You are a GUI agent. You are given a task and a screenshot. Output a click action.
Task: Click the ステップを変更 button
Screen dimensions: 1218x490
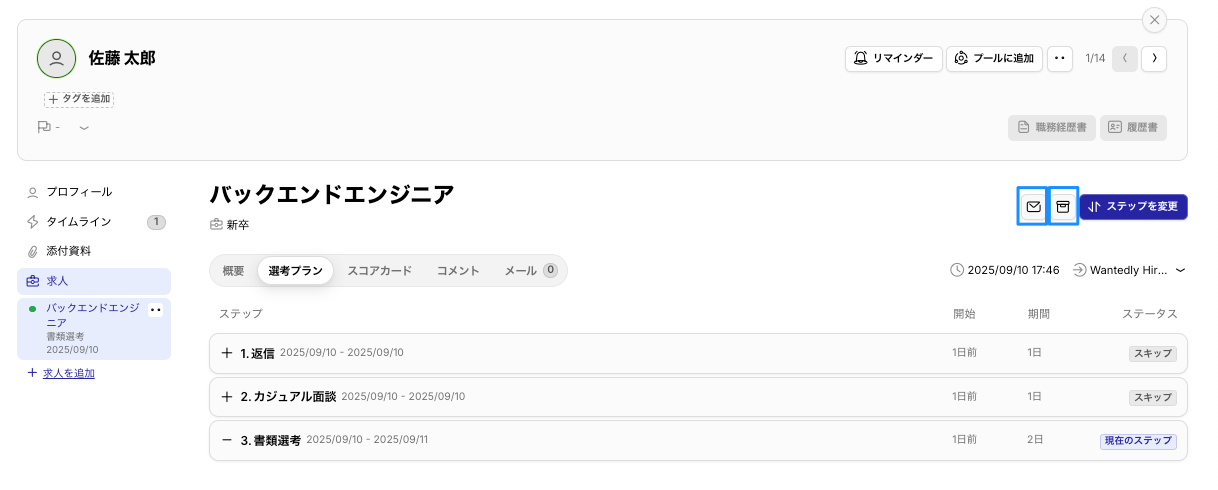point(1134,207)
